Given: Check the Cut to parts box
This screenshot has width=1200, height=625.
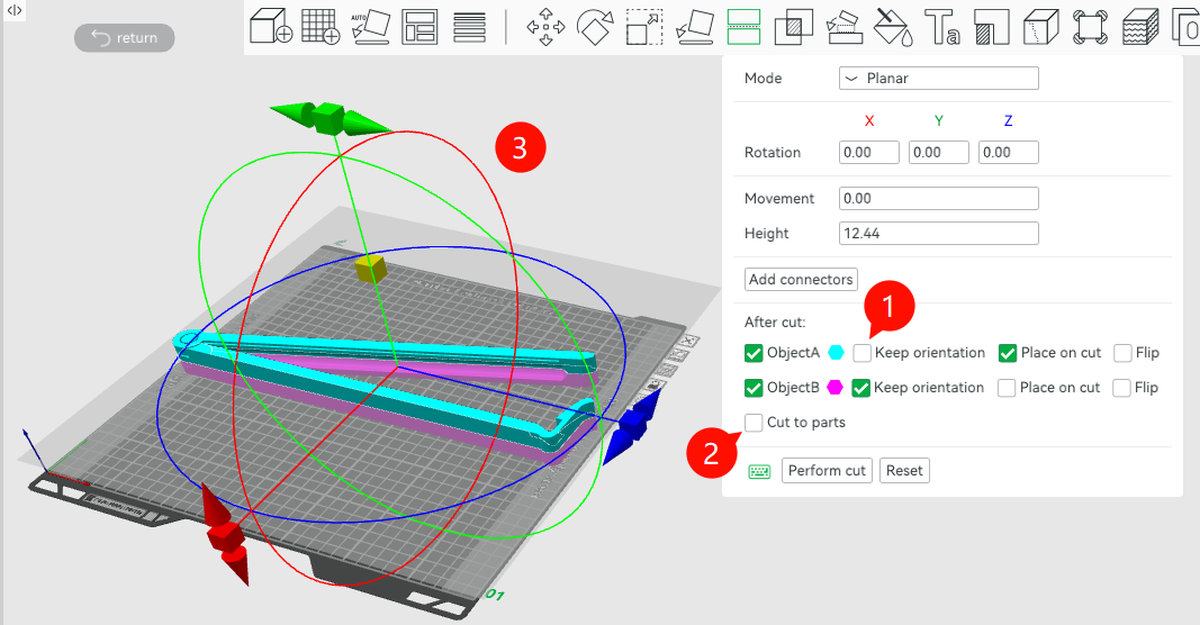Looking at the screenshot, I should click(754, 422).
